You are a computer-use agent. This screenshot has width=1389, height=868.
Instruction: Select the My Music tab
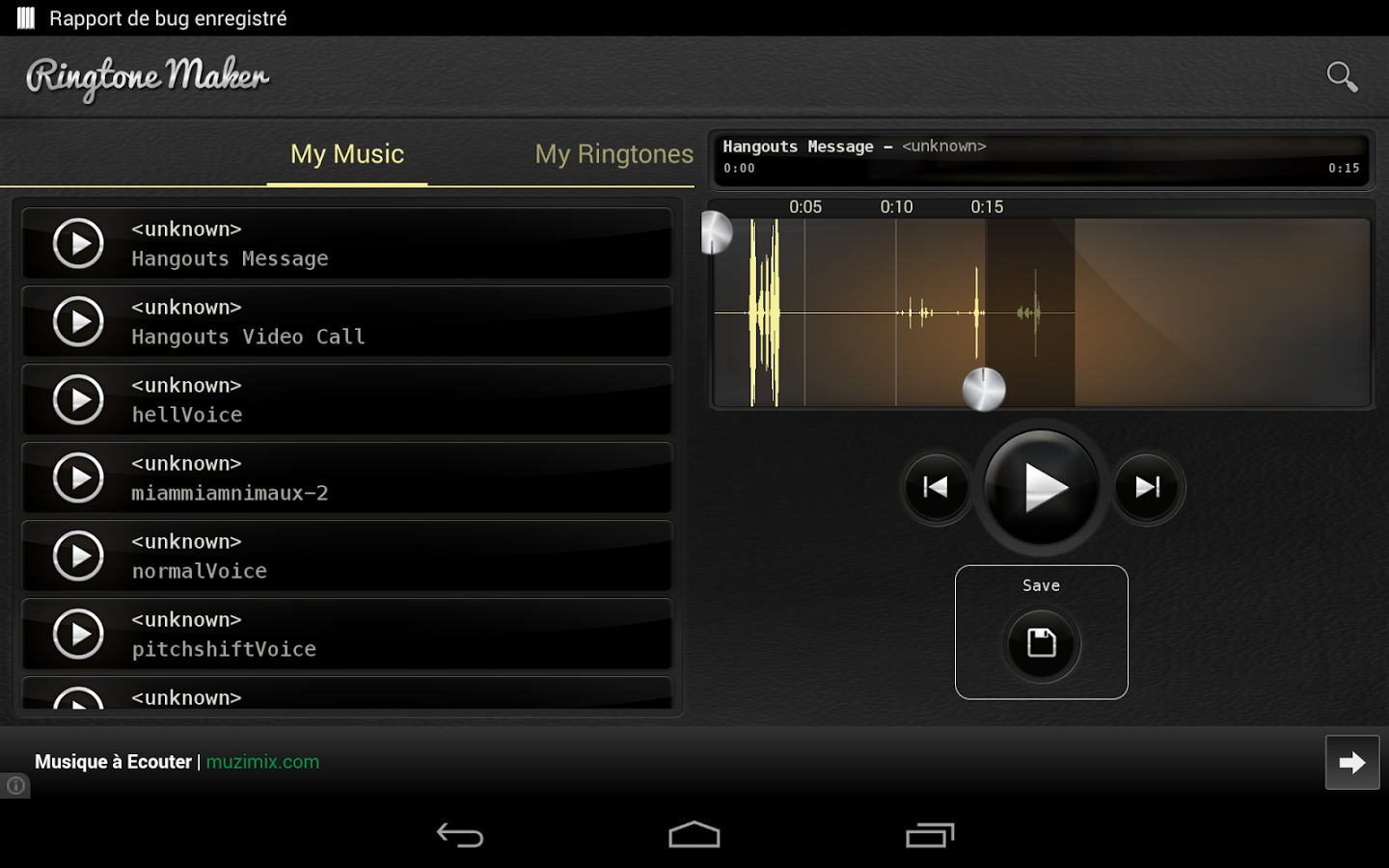click(x=346, y=154)
